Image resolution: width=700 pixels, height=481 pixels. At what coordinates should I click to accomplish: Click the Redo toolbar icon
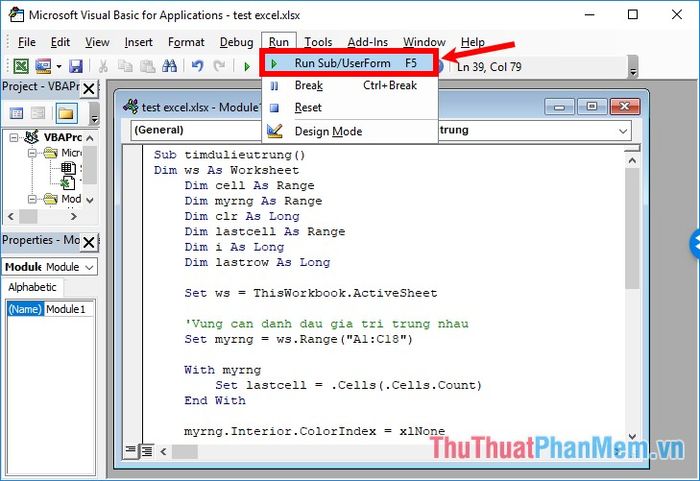click(219, 66)
